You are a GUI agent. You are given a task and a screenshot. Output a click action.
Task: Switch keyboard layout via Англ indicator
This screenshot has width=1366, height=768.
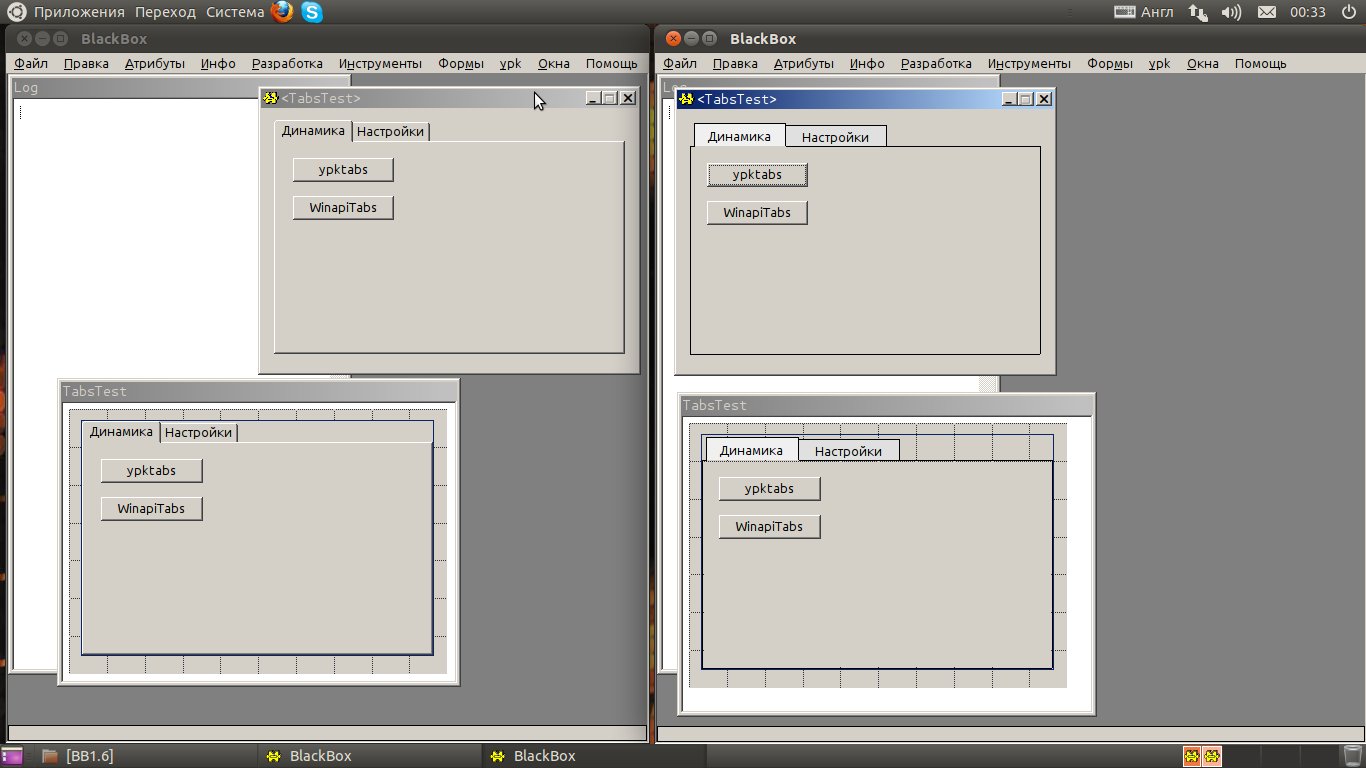point(1146,12)
